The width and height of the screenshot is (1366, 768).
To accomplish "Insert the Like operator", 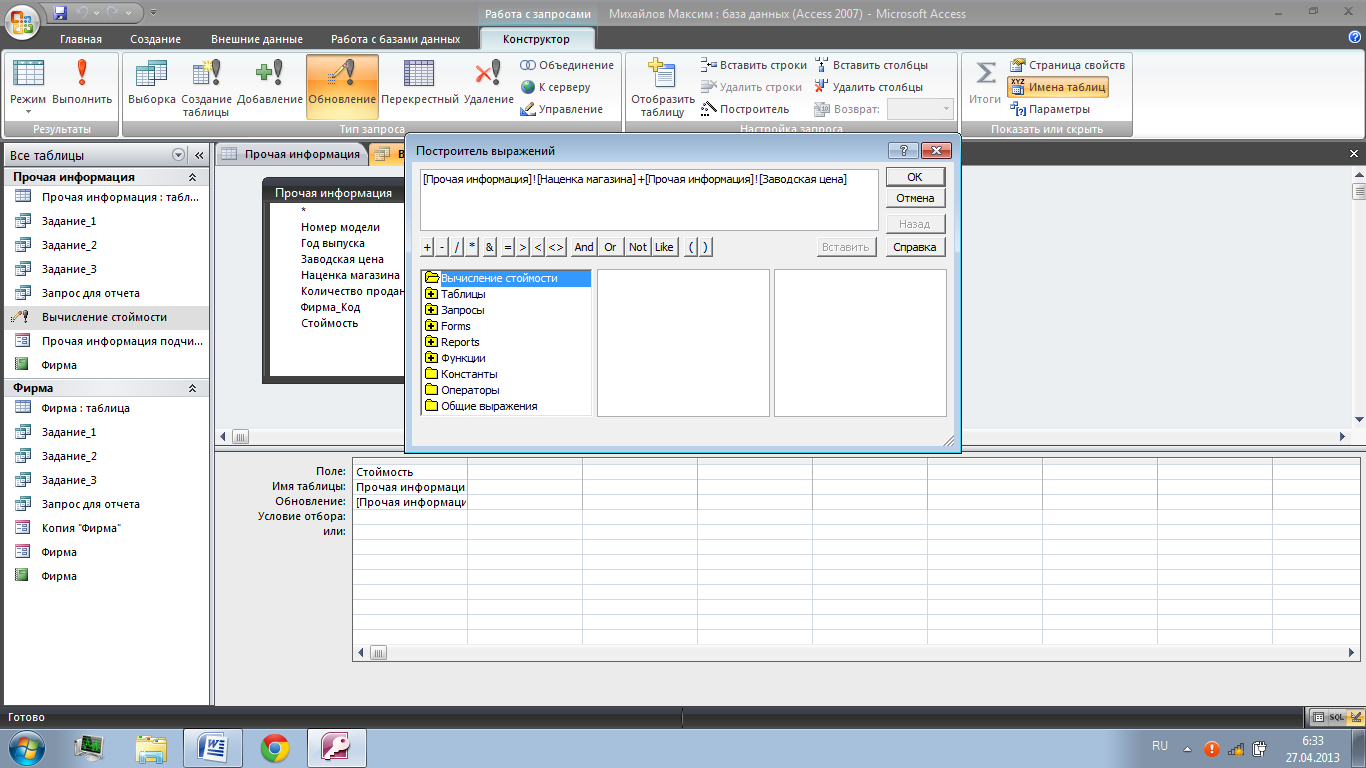I will tap(664, 247).
